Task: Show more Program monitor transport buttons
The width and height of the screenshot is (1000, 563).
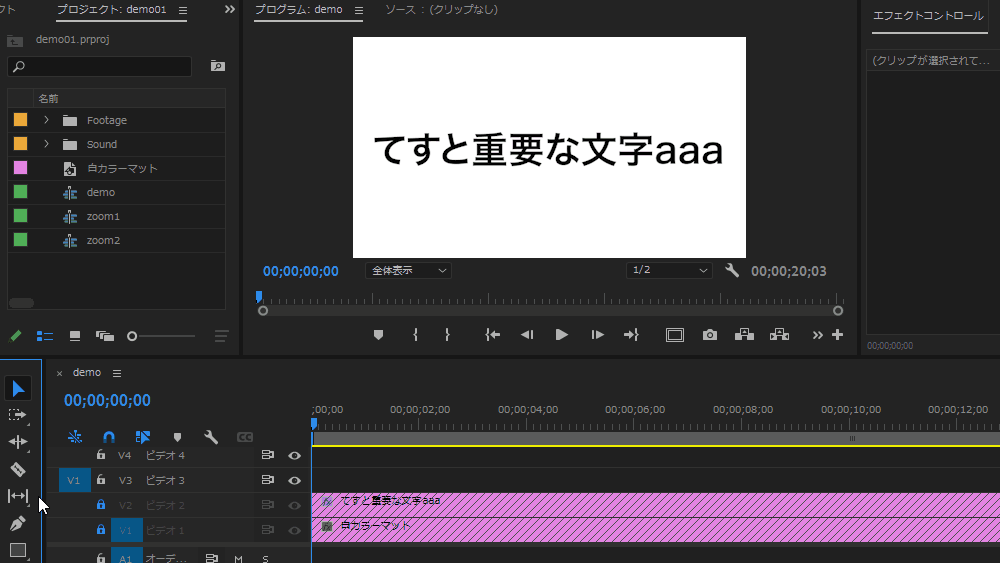Action: [817, 335]
